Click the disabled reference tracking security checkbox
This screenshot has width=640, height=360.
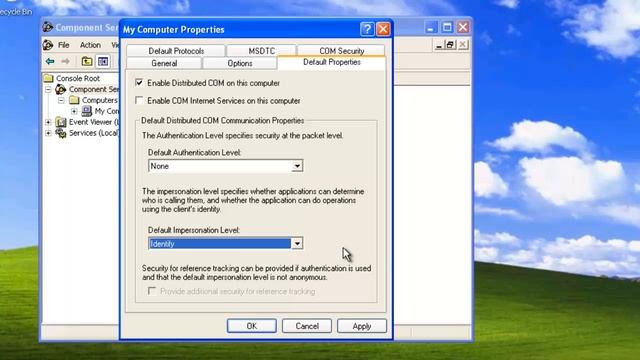coord(152,291)
